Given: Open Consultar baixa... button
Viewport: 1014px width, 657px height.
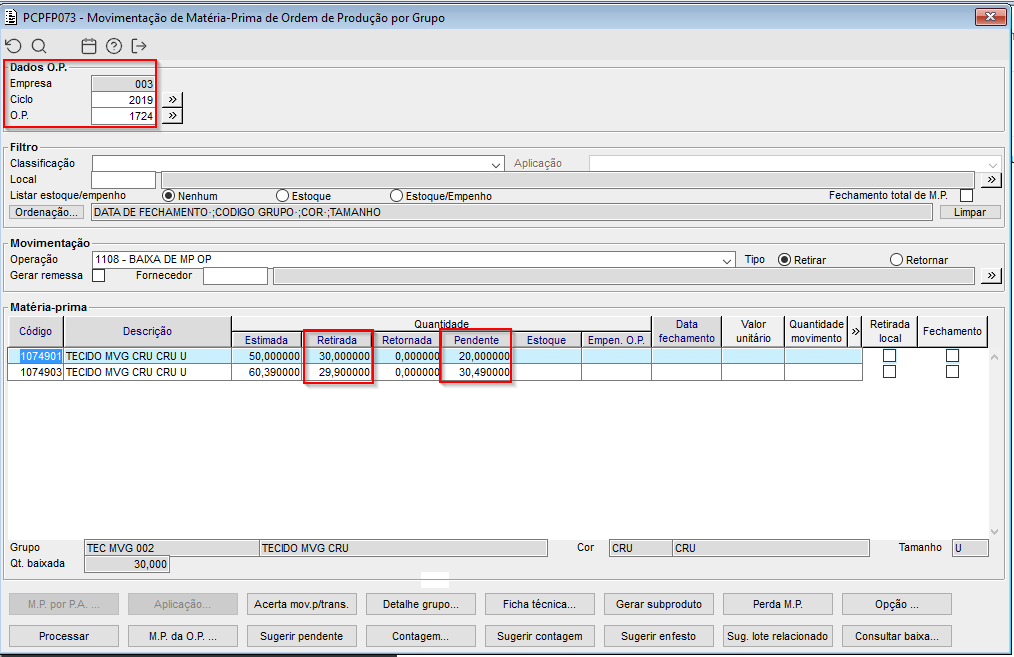Looking at the screenshot, I should [897, 636].
